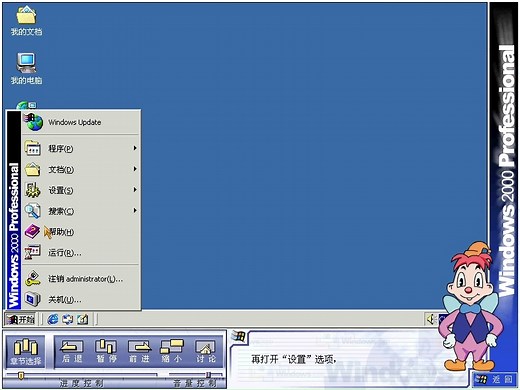Select Windows Update menu entry
The height and width of the screenshot is (390, 520).
(x=81, y=122)
